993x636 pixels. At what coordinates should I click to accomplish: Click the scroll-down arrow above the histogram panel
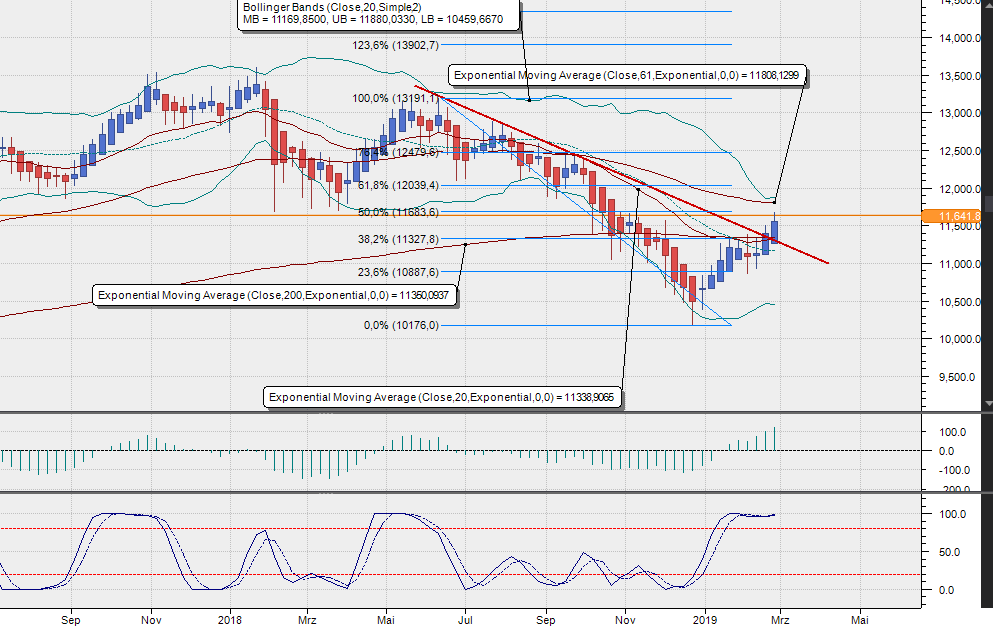[988, 404]
